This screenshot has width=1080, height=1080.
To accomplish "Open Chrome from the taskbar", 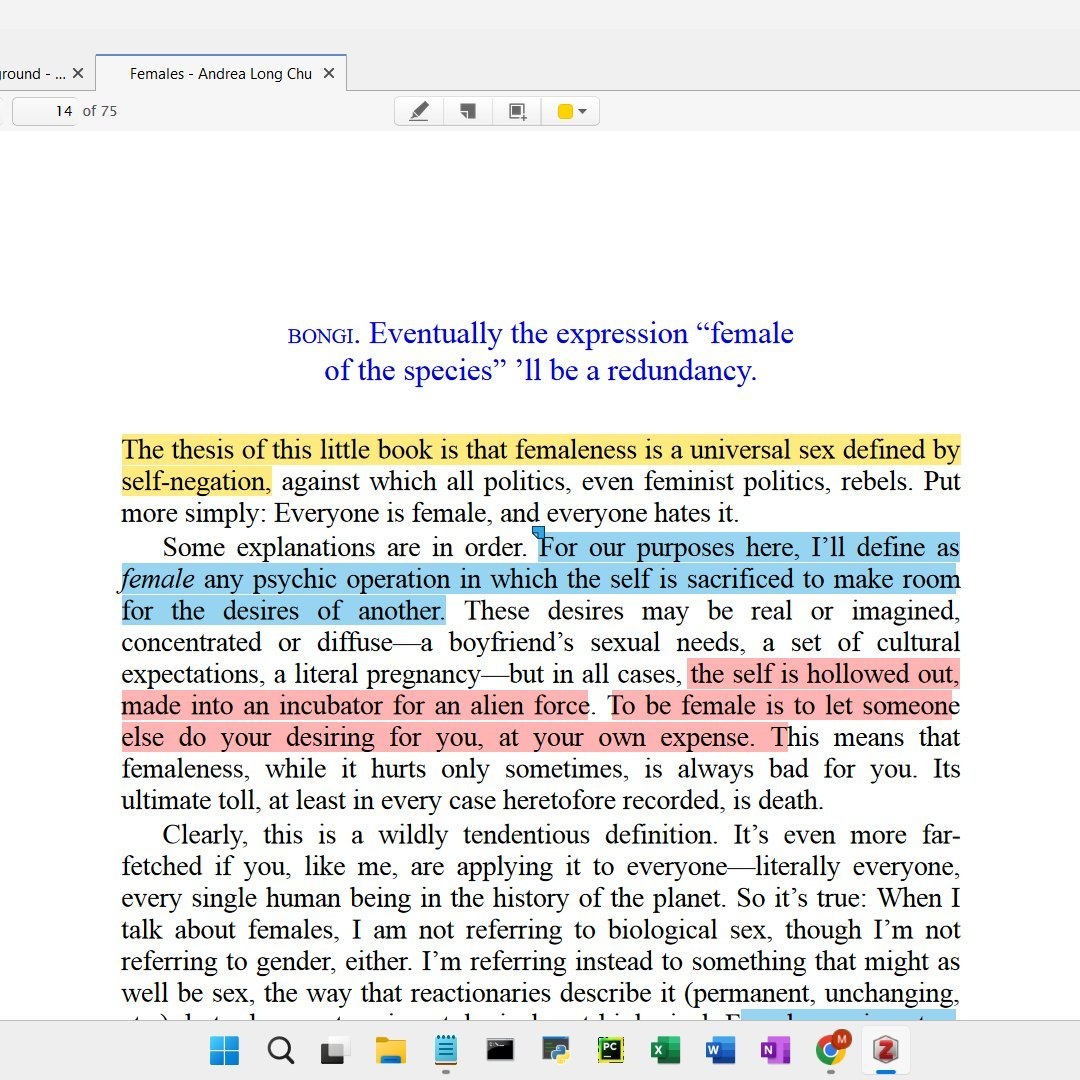I will (x=831, y=1050).
